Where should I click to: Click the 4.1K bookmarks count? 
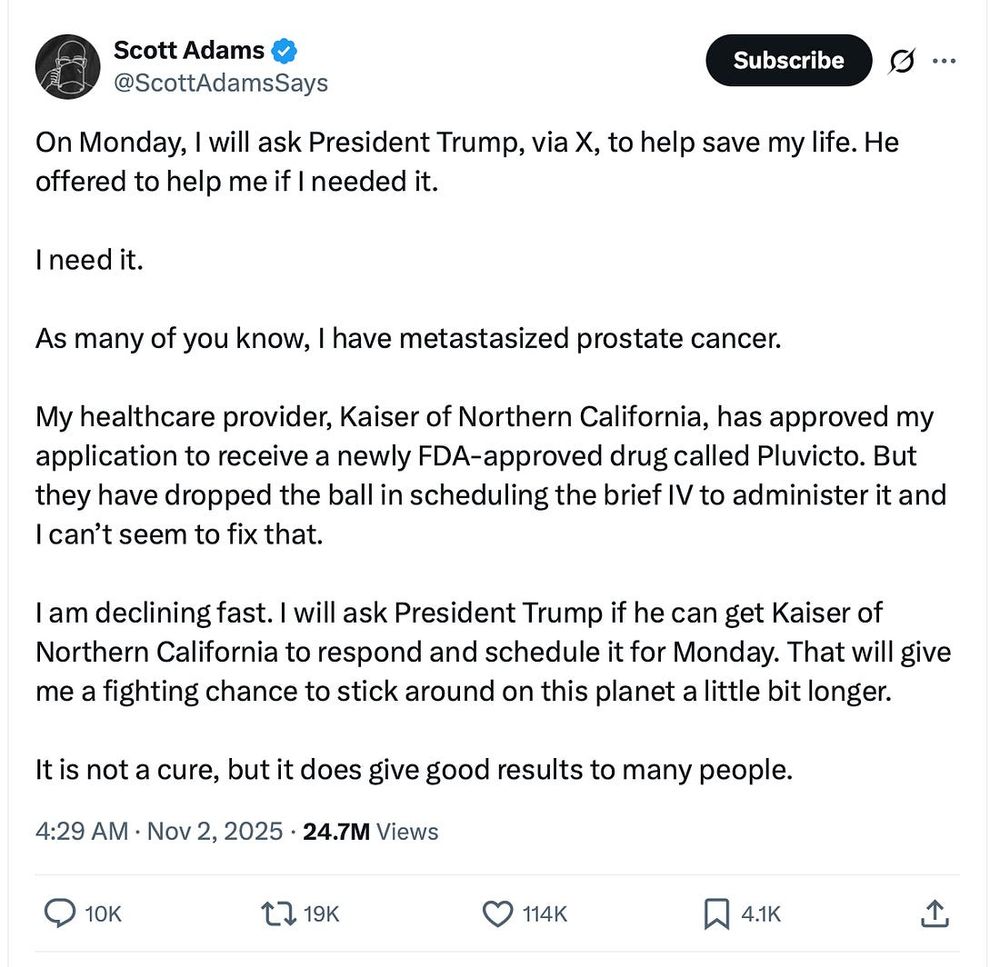[x=760, y=913]
